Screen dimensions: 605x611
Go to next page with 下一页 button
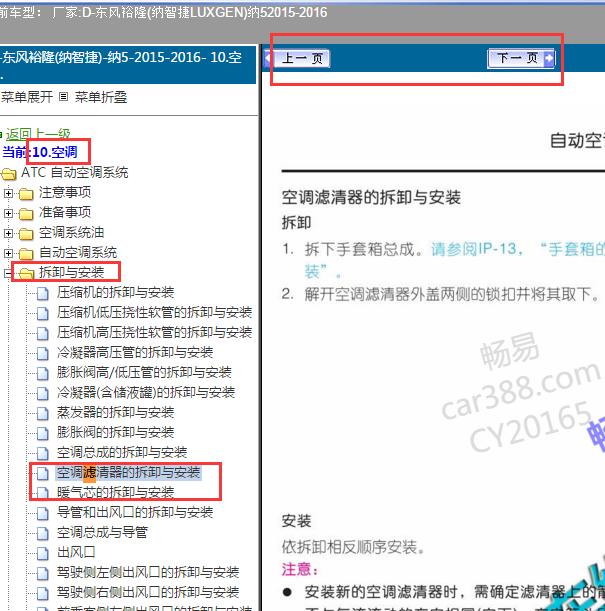click(521, 59)
